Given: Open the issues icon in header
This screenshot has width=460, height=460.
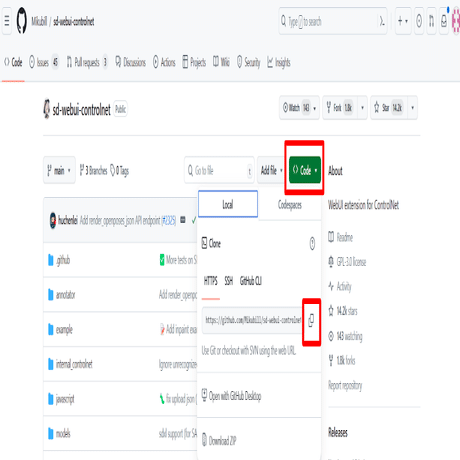Looking at the screenshot, I should pyautogui.click(x=419, y=21).
